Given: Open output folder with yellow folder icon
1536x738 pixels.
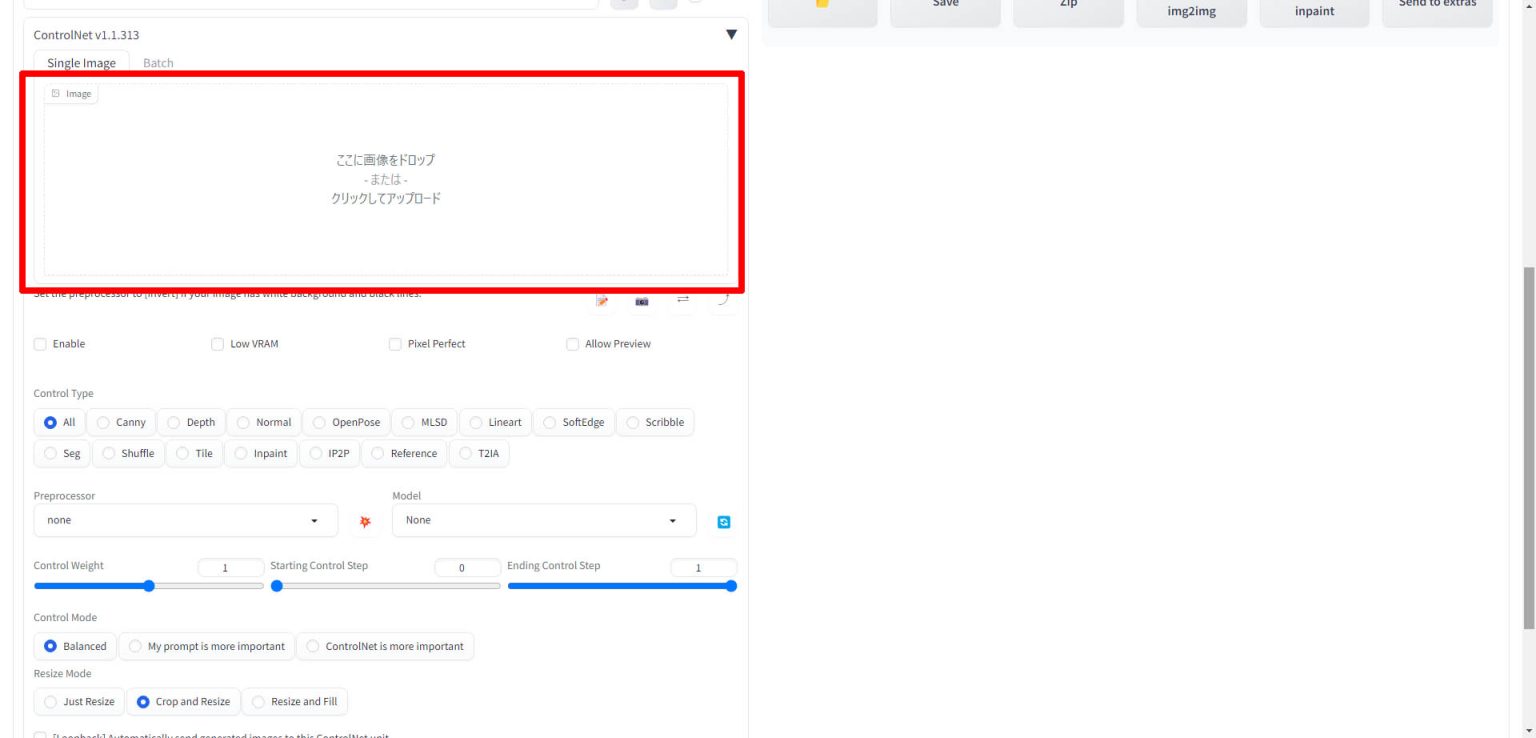Looking at the screenshot, I should [x=822, y=6].
